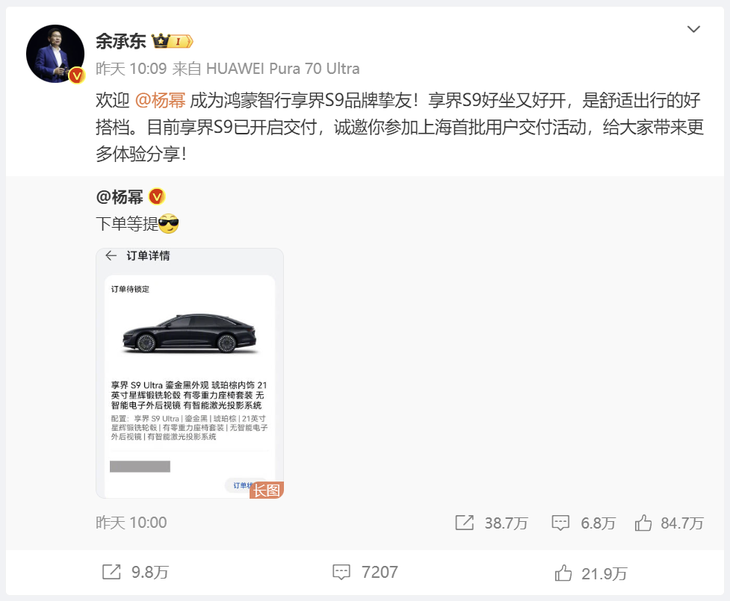Open the @杨幂 mention link
This screenshot has width=730, height=601.
[160, 101]
